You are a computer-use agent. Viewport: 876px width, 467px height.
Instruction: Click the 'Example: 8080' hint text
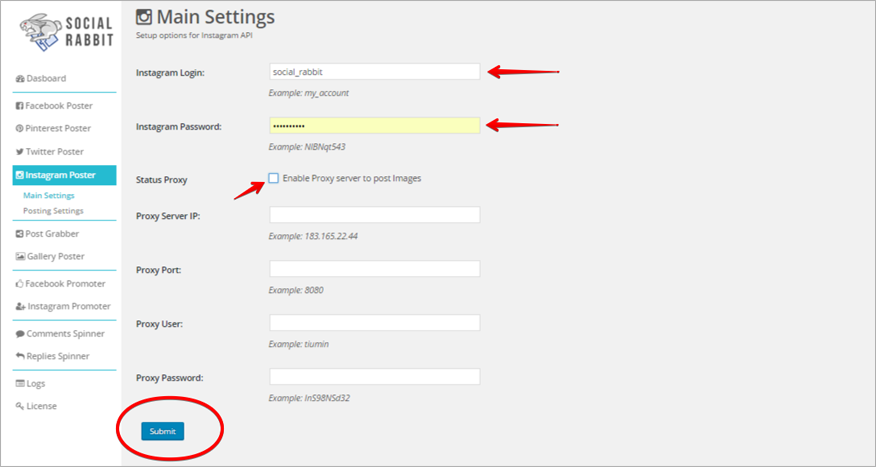click(x=296, y=290)
